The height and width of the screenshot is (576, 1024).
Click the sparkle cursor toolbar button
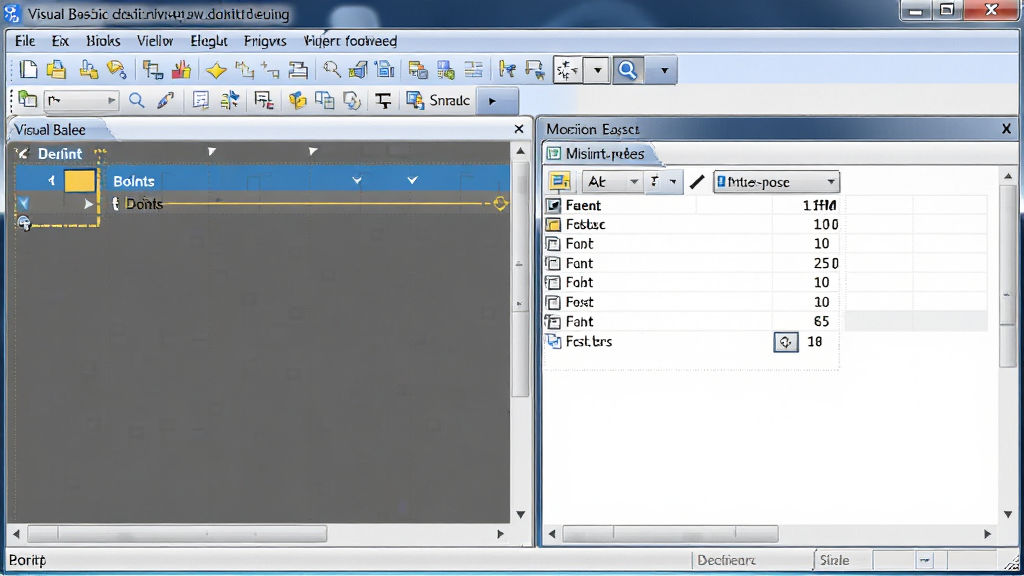(x=567, y=70)
